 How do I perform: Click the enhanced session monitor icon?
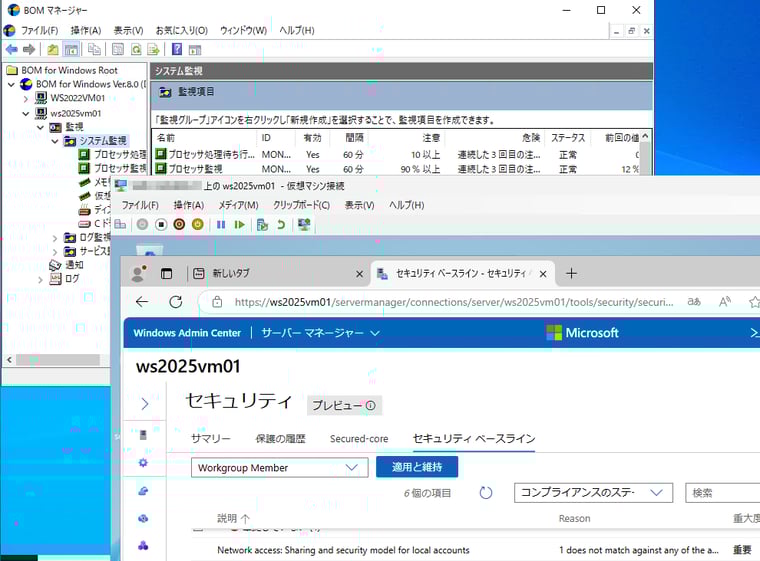coord(304,224)
